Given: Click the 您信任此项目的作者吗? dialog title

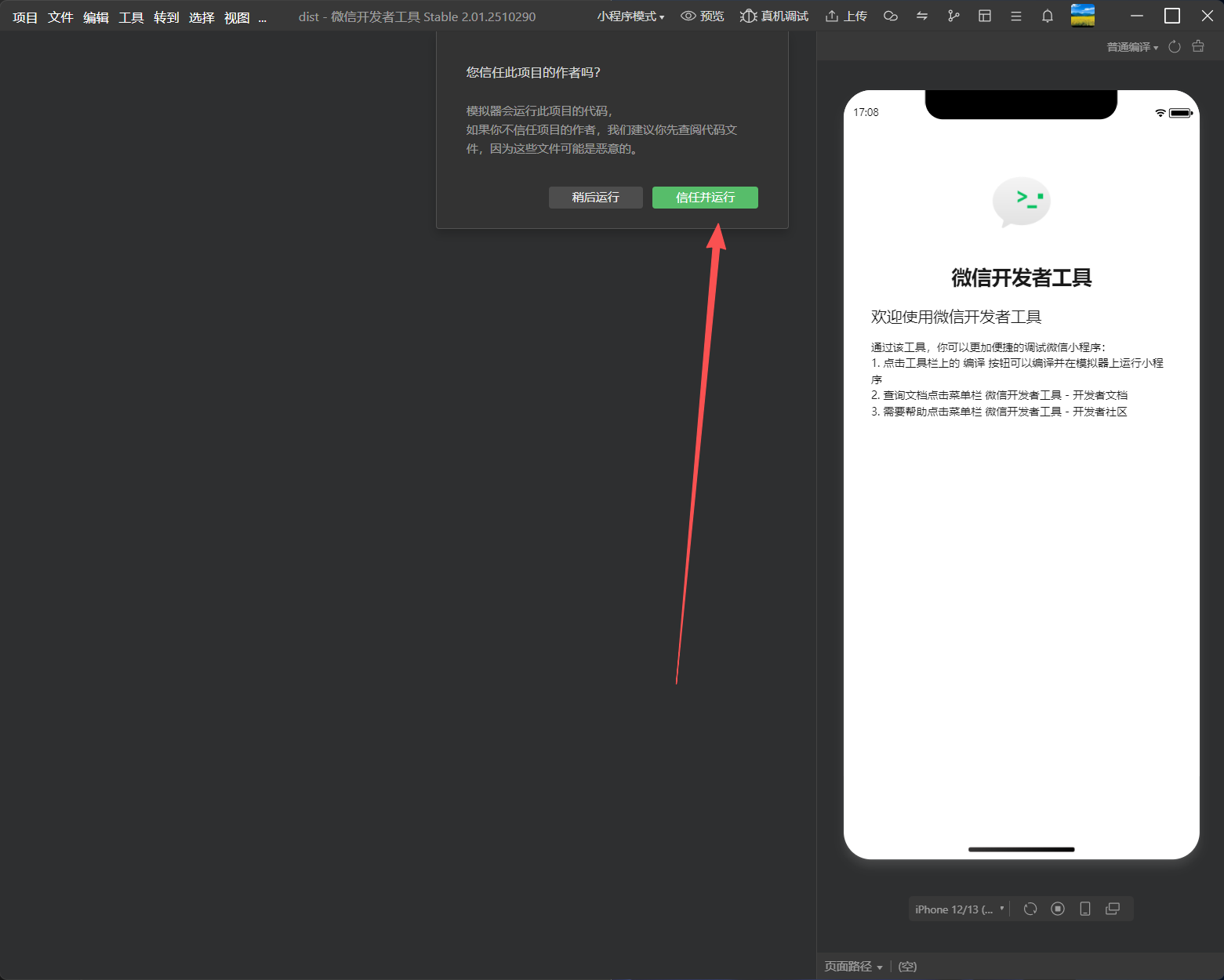Looking at the screenshot, I should click(533, 72).
